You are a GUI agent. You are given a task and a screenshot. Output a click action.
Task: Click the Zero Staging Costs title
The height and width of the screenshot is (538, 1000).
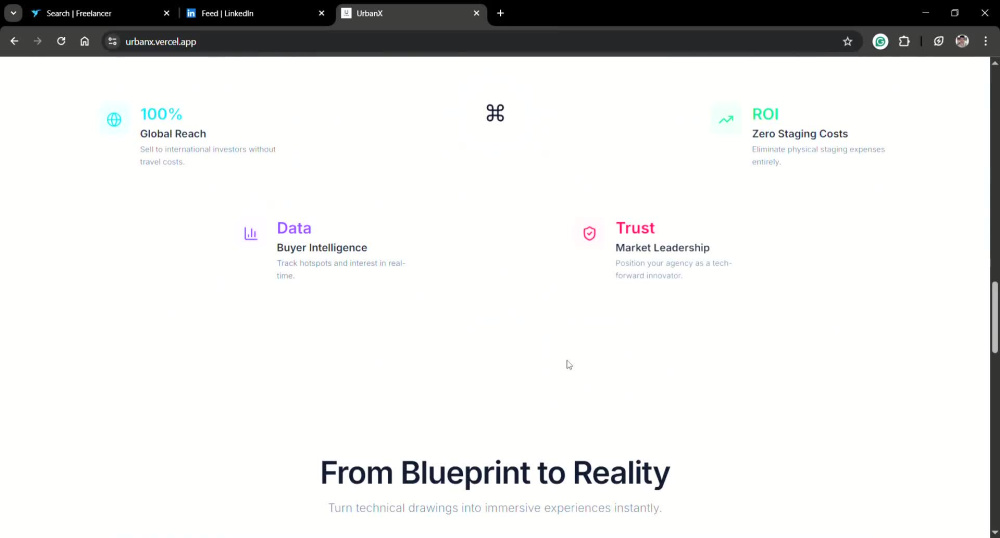(800, 134)
